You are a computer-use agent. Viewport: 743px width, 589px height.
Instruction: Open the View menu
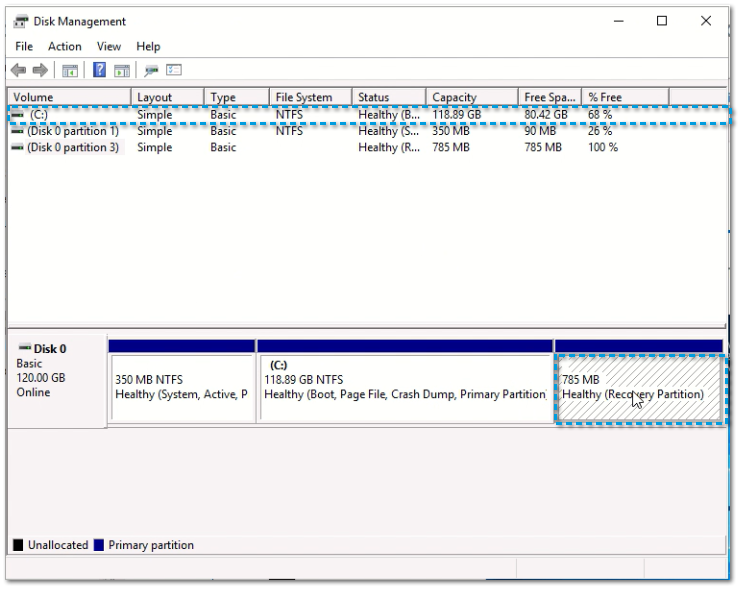pyautogui.click(x=109, y=46)
